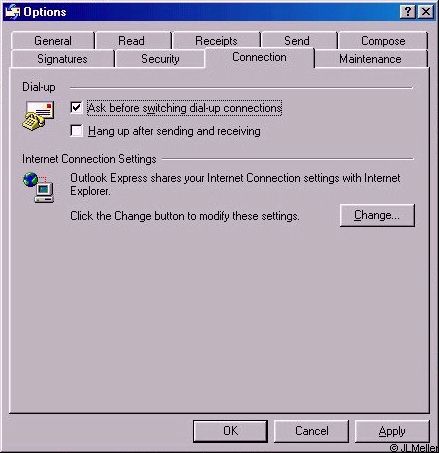Select the Send tab

pos(299,41)
